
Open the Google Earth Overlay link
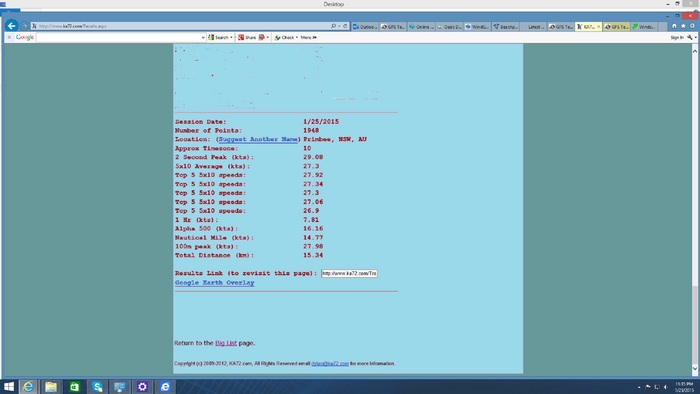[x=215, y=282]
